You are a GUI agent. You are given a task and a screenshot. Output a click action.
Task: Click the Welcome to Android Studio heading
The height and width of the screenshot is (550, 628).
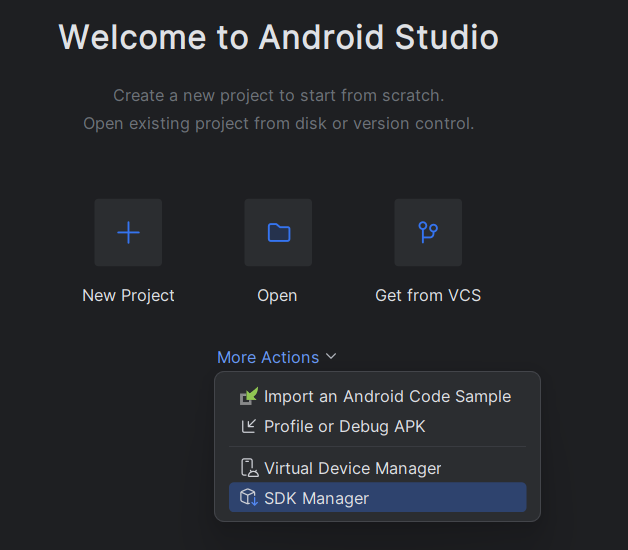[x=279, y=37]
